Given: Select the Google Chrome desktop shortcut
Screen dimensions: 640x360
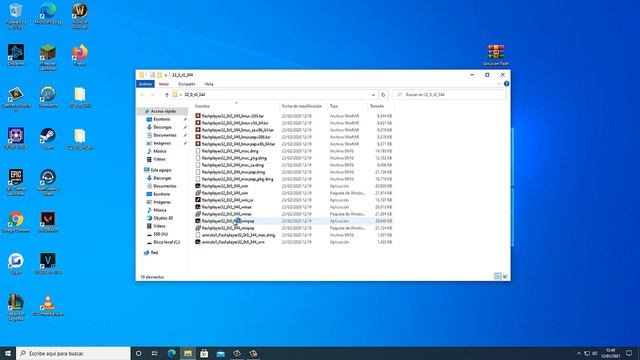Looking at the screenshot, I should [x=16, y=222].
